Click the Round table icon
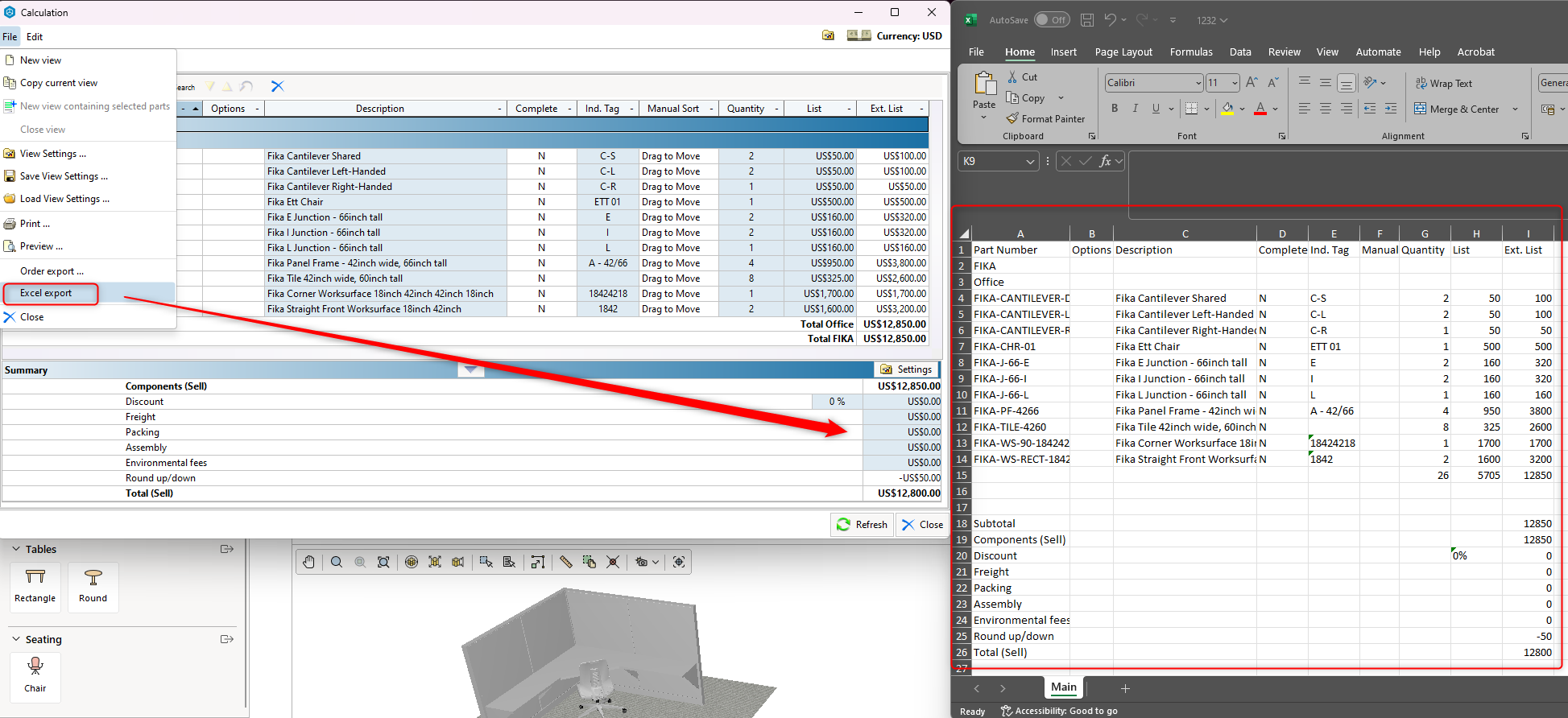 (93, 587)
